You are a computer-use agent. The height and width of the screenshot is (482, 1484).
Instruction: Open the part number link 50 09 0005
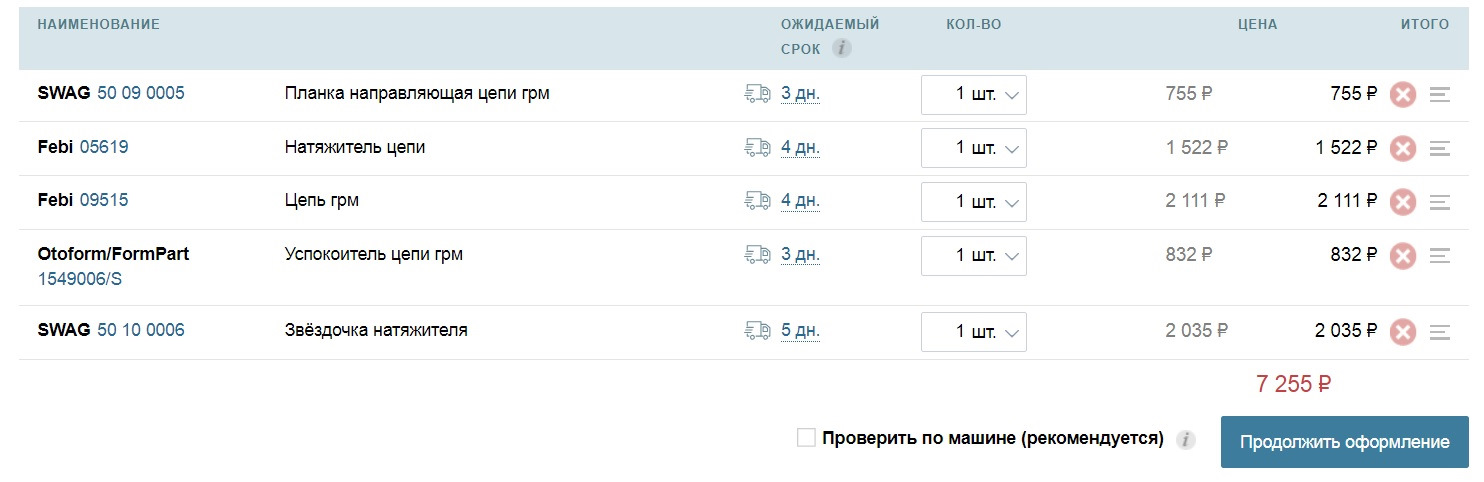pos(141,93)
